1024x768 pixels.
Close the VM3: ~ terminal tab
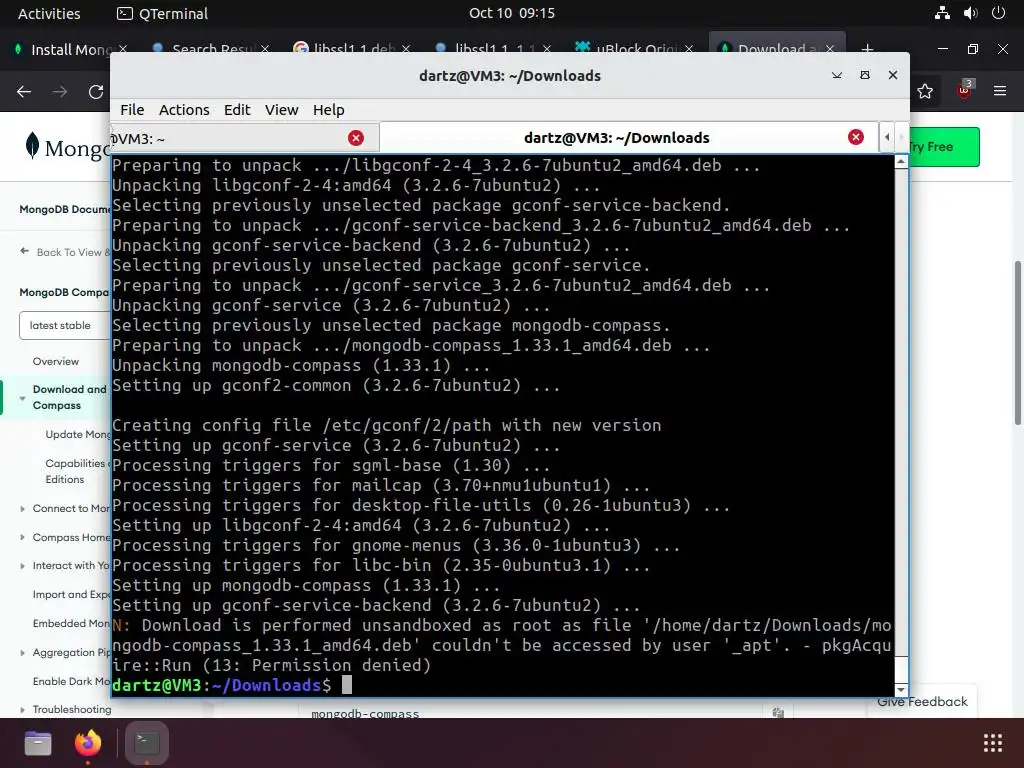(x=356, y=138)
